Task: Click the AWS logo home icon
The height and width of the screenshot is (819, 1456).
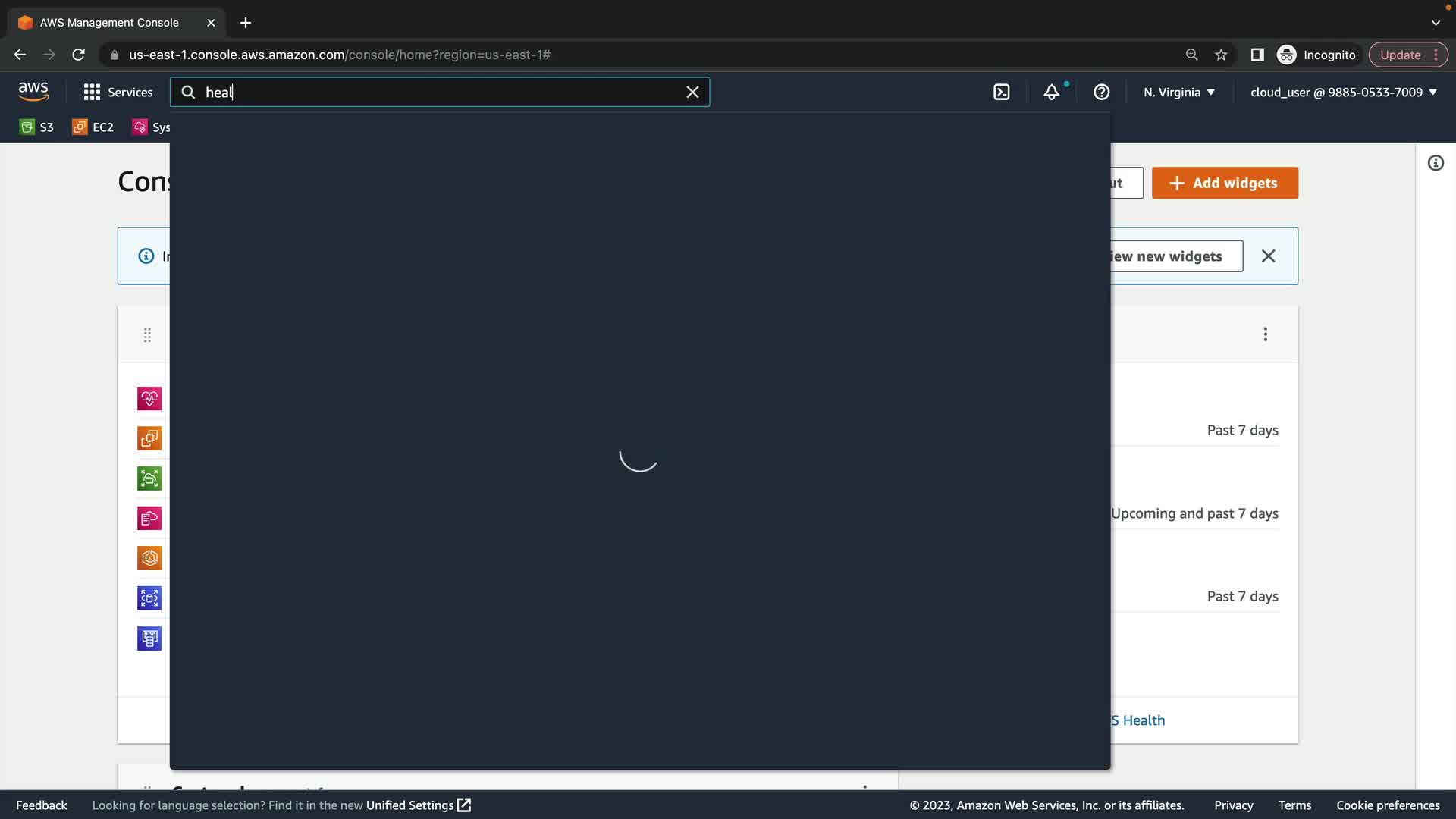Action: (33, 92)
